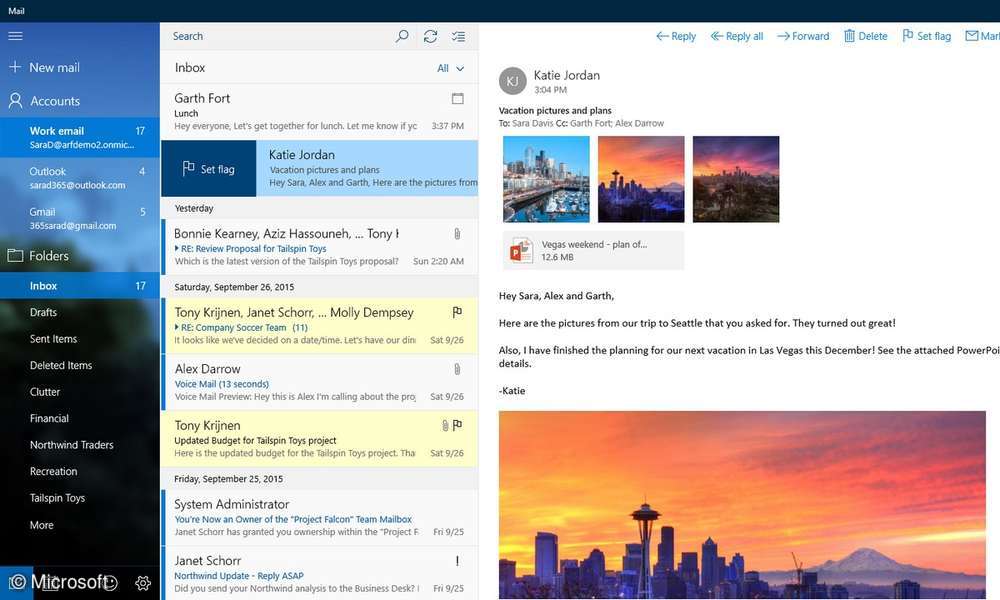Click New mail button

[x=45, y=67]
